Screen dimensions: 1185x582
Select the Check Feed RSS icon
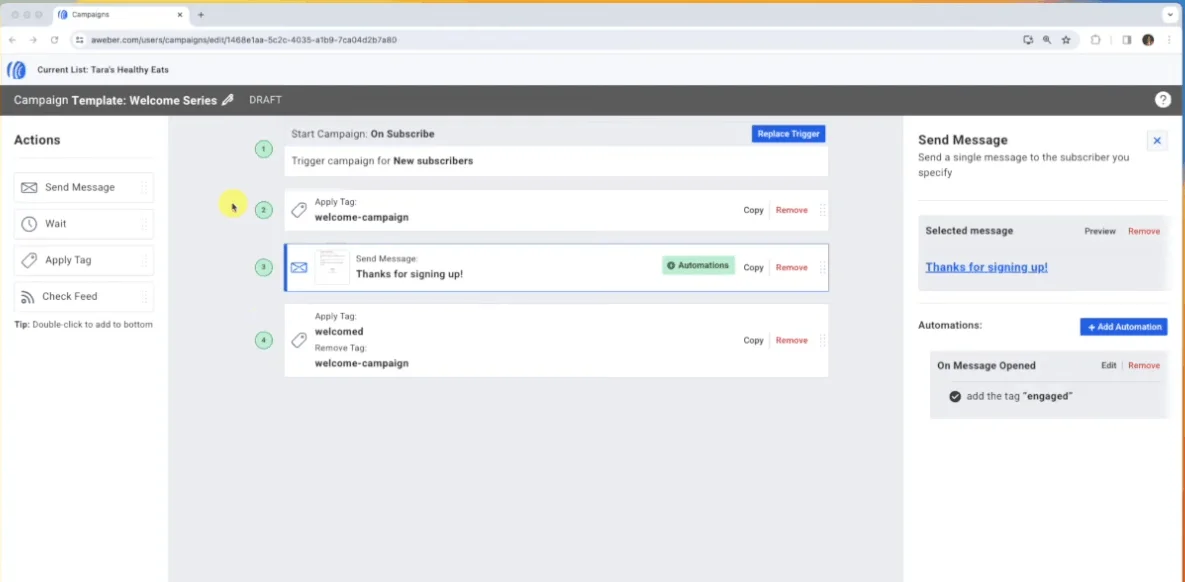(28, 296)
